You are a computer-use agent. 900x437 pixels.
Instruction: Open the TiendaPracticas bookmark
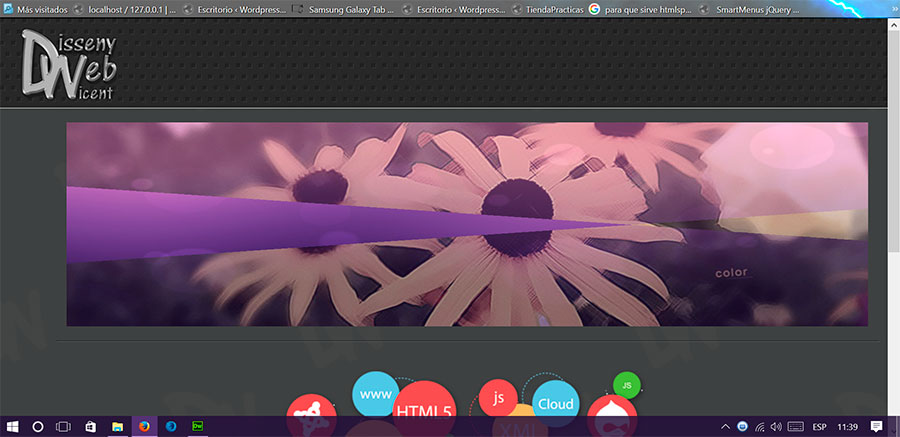pyautogui.click(x=547, y=9)
